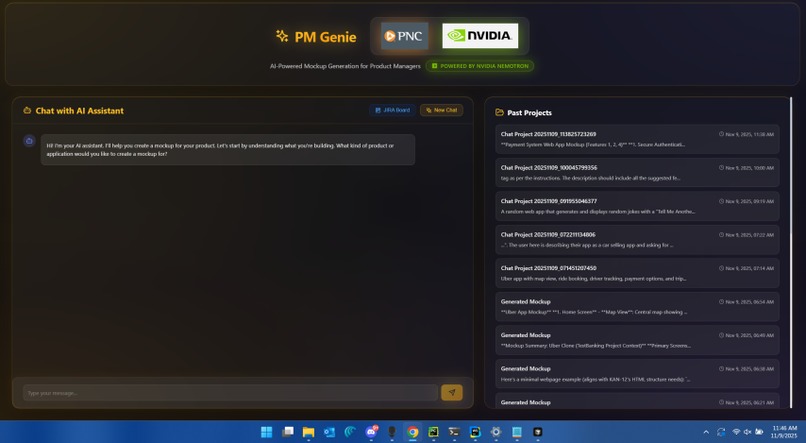The image size is (806, 443).
Task: Click the clock icon beside 07:22 AM timestamp
Action: (721, 234)
